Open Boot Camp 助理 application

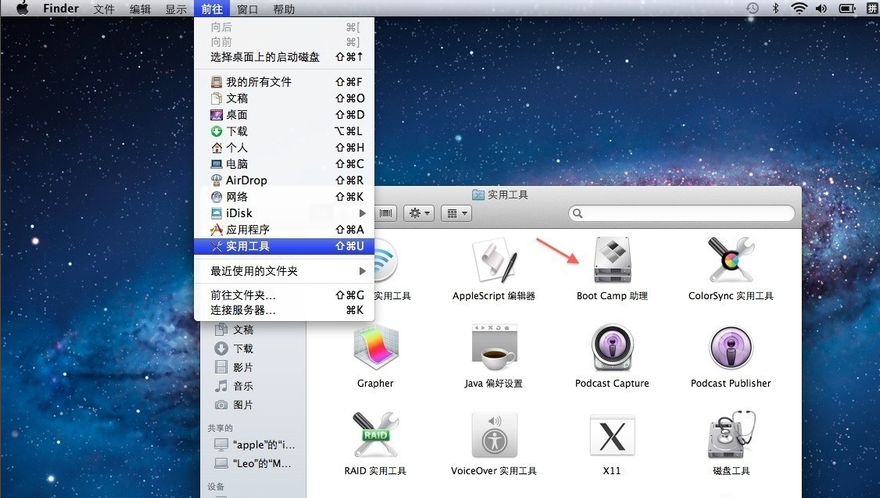(612, 261)
